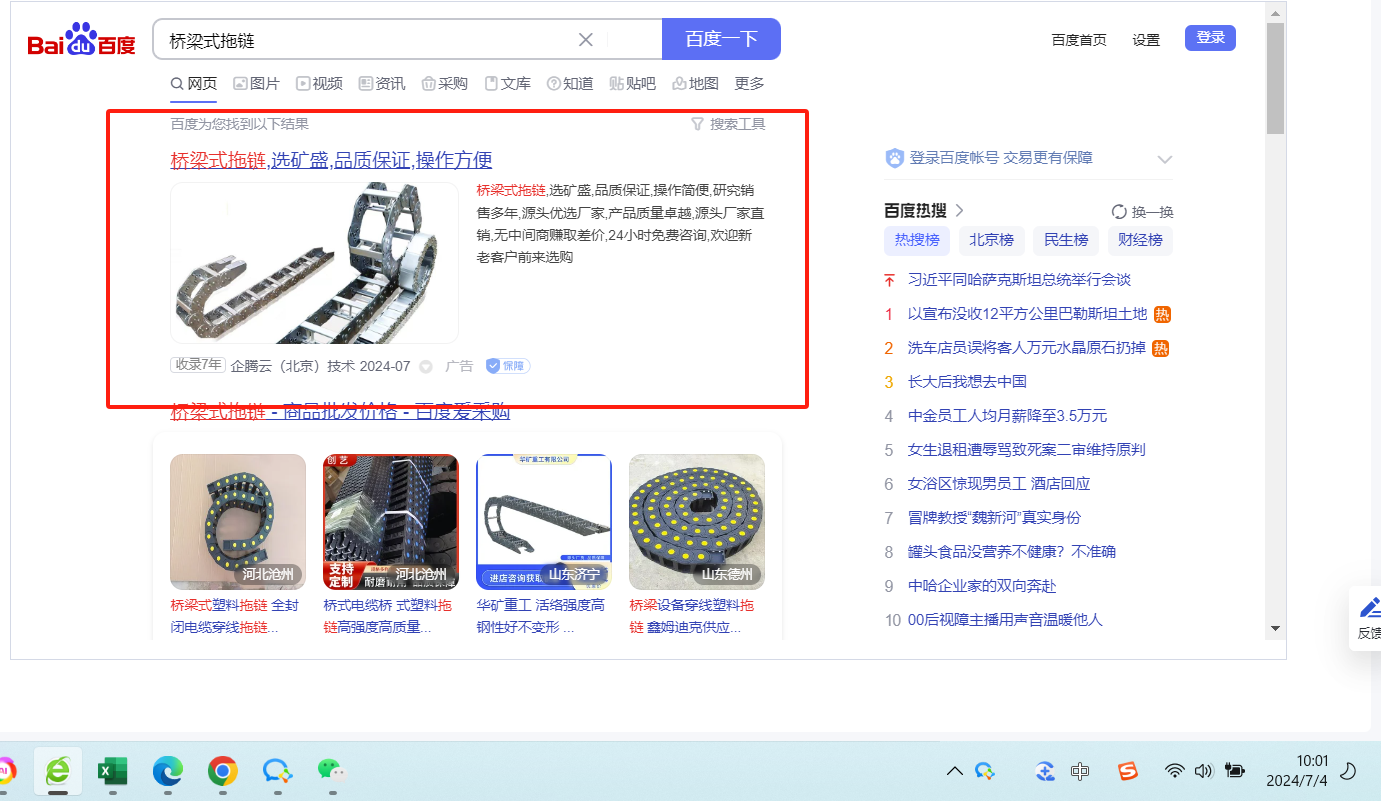
Task: Click the scrollbar up arrow
Action: (x=1275, y=12)
